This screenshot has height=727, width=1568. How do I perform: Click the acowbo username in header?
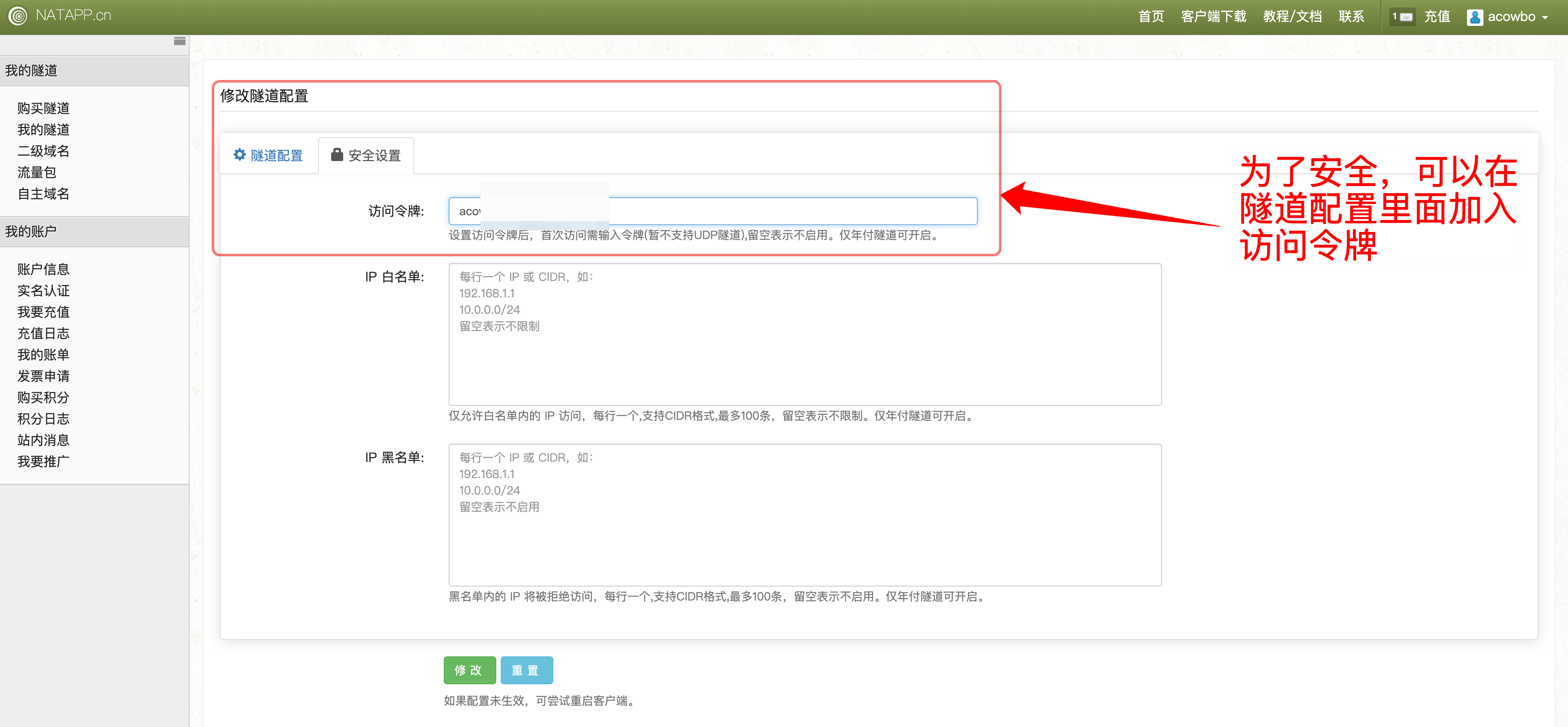pos(1511,17)
